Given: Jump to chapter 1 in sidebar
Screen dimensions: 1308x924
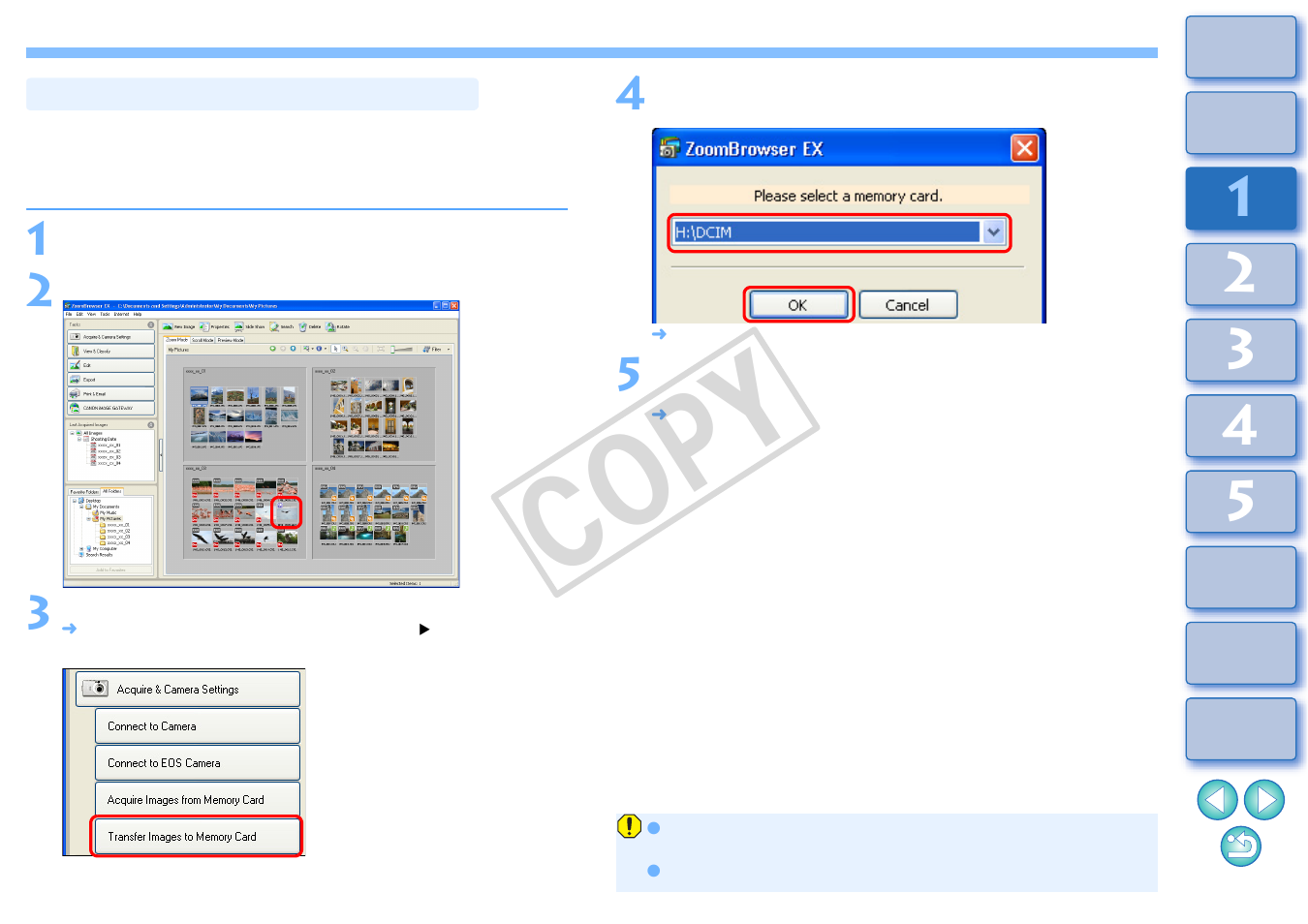Looking at the screenshot, I should click(x=1241, y=198).
